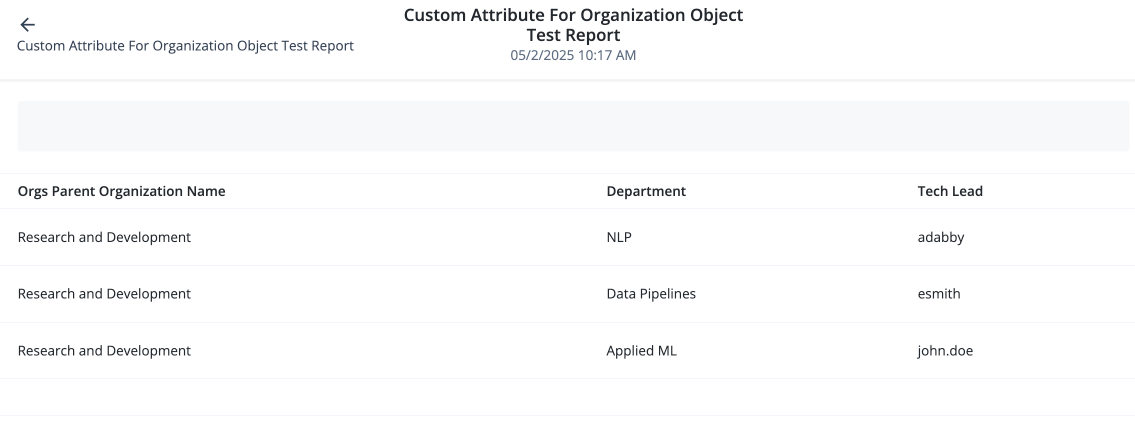The height and width of the screenshot is (421, 1135).
Task: Click Research and Development in Data Pipelines row
Action: click(x=105, y=294)
